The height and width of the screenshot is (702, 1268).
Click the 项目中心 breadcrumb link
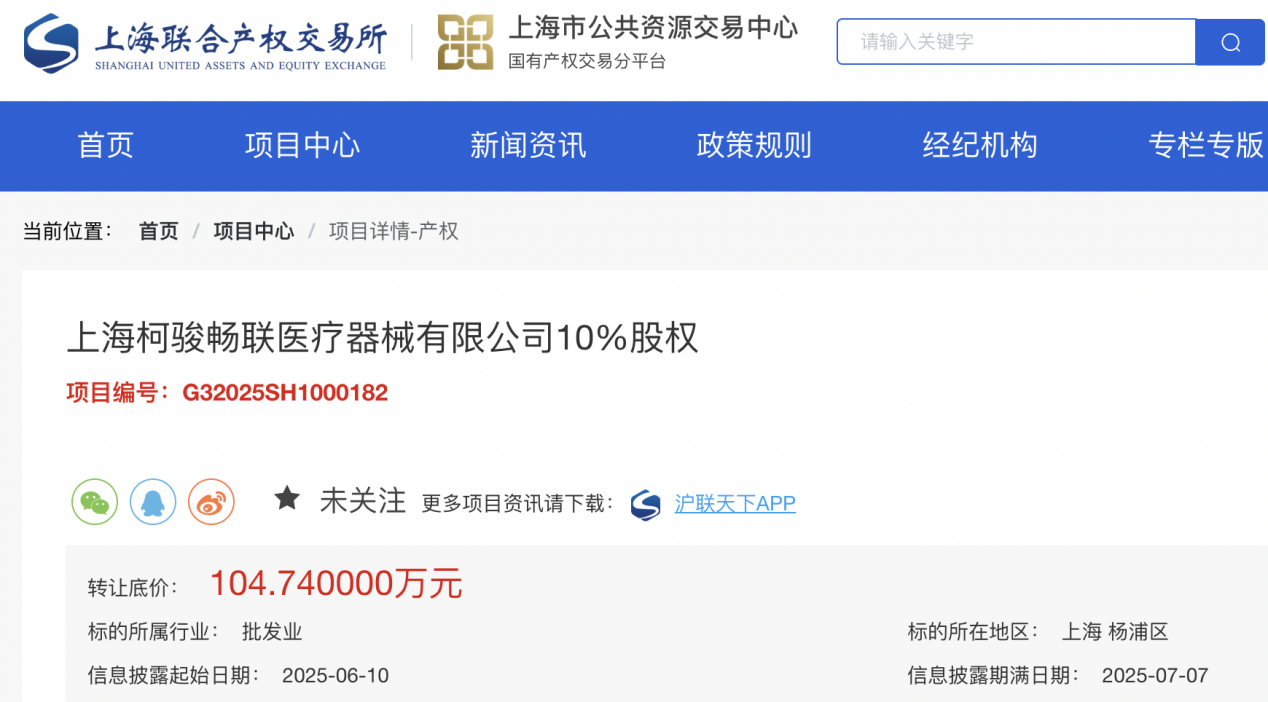click(254, 231)
